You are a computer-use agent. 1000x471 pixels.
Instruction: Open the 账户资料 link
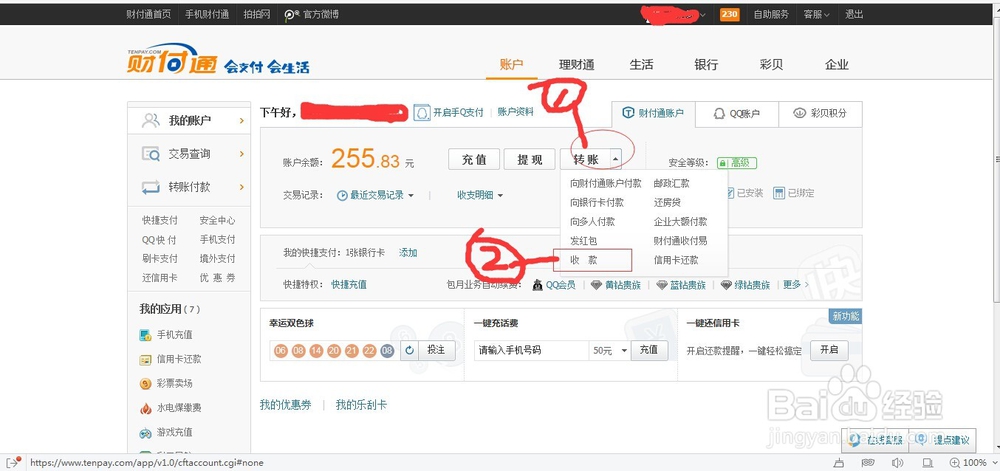[x=515, y=112]
